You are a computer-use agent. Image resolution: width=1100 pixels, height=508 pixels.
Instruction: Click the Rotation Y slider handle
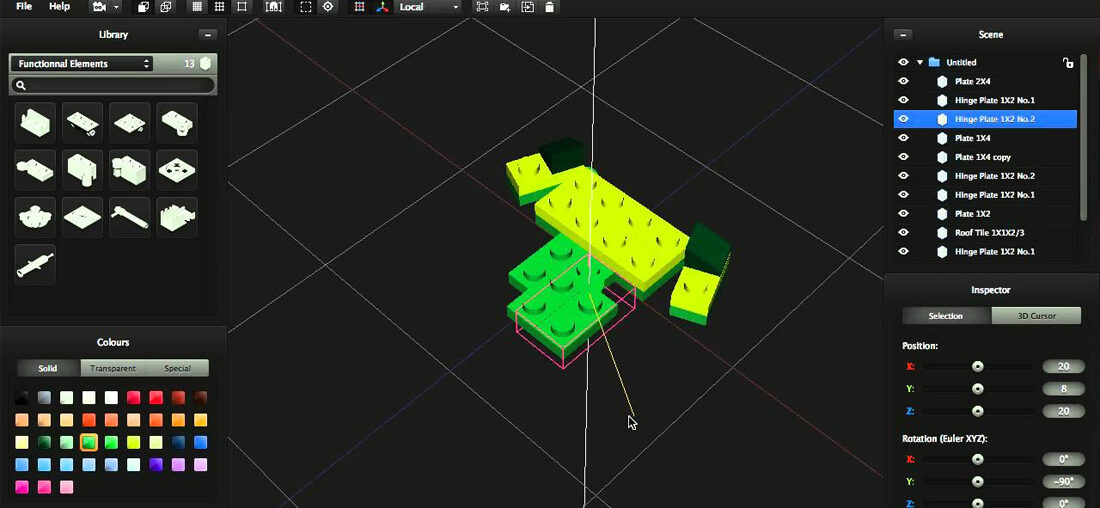coord(977,481)
